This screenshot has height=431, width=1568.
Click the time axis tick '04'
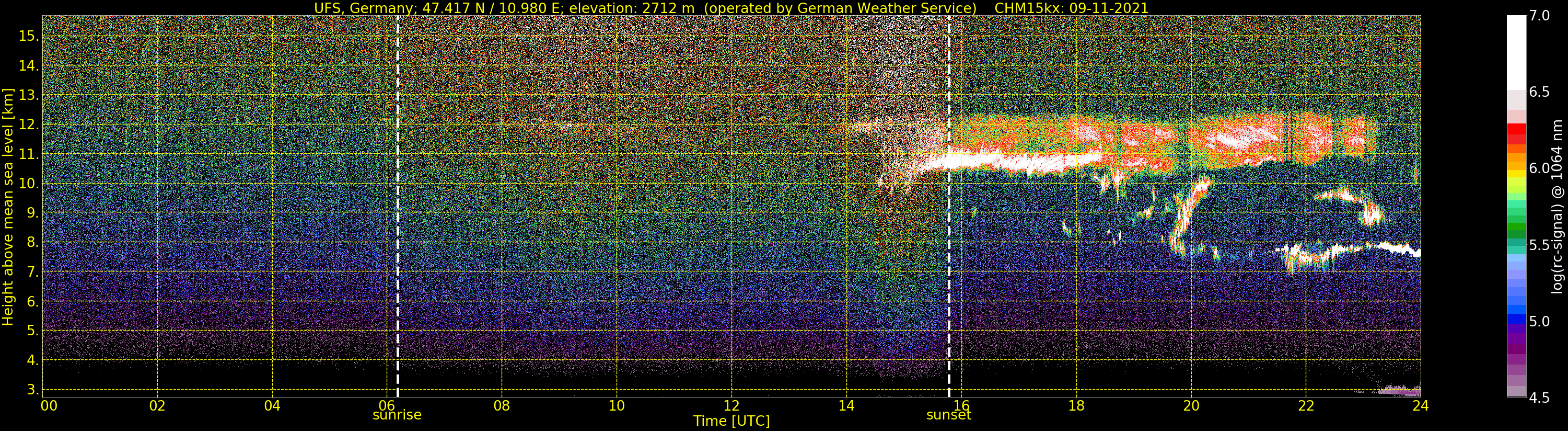[273, 405]
